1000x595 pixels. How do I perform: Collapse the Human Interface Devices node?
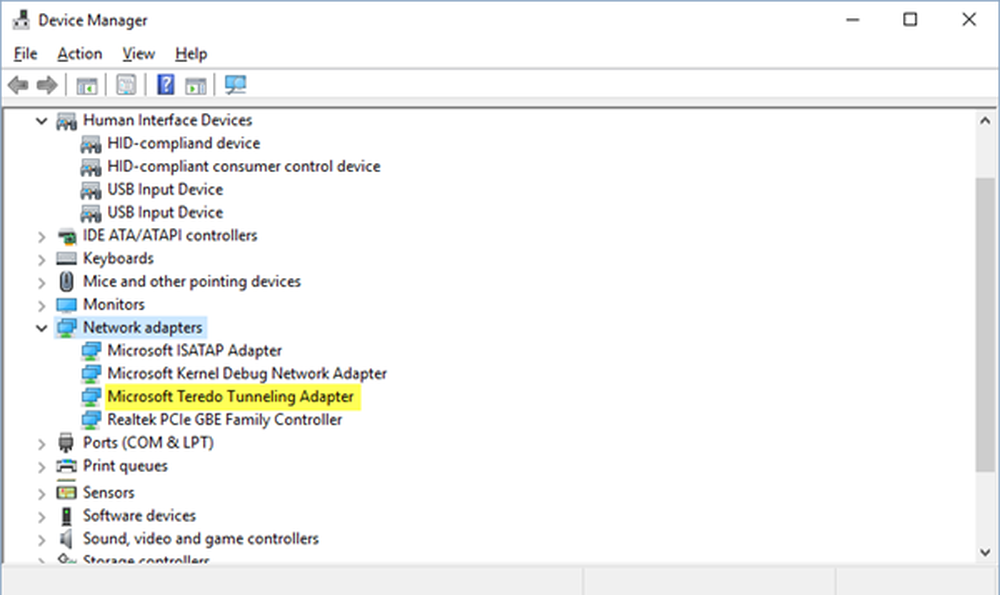coord(41,121)
